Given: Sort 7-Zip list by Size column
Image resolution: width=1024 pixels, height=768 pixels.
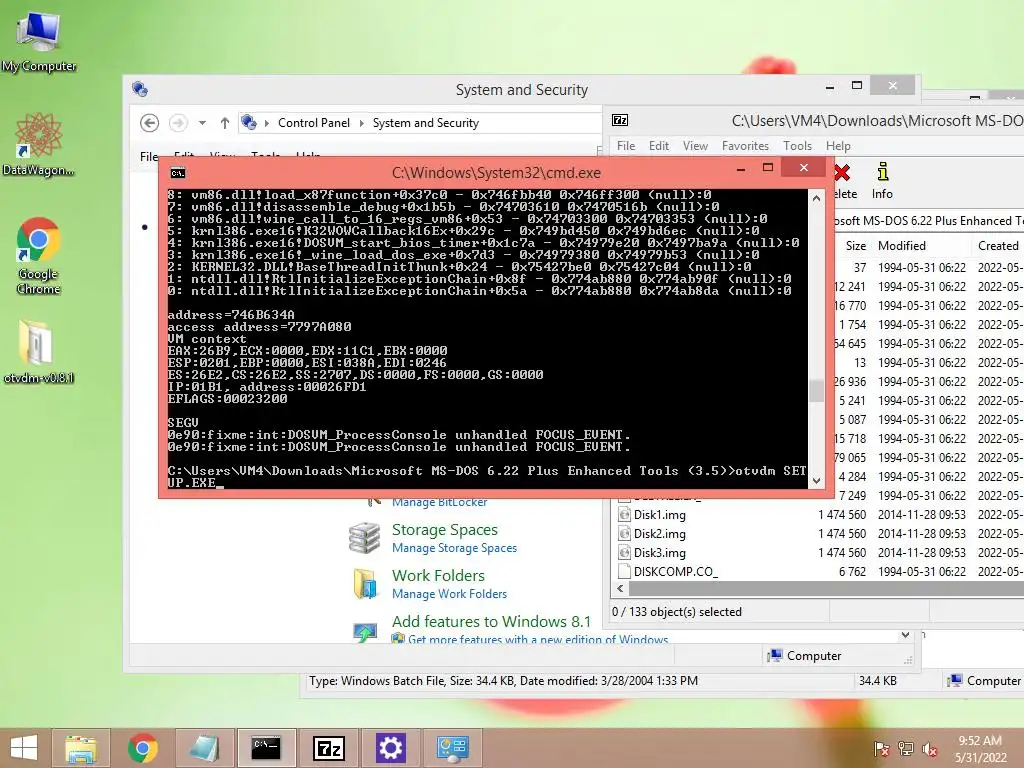Looking at the screenshot, I should pyautogui.click(x=856, y=246).
